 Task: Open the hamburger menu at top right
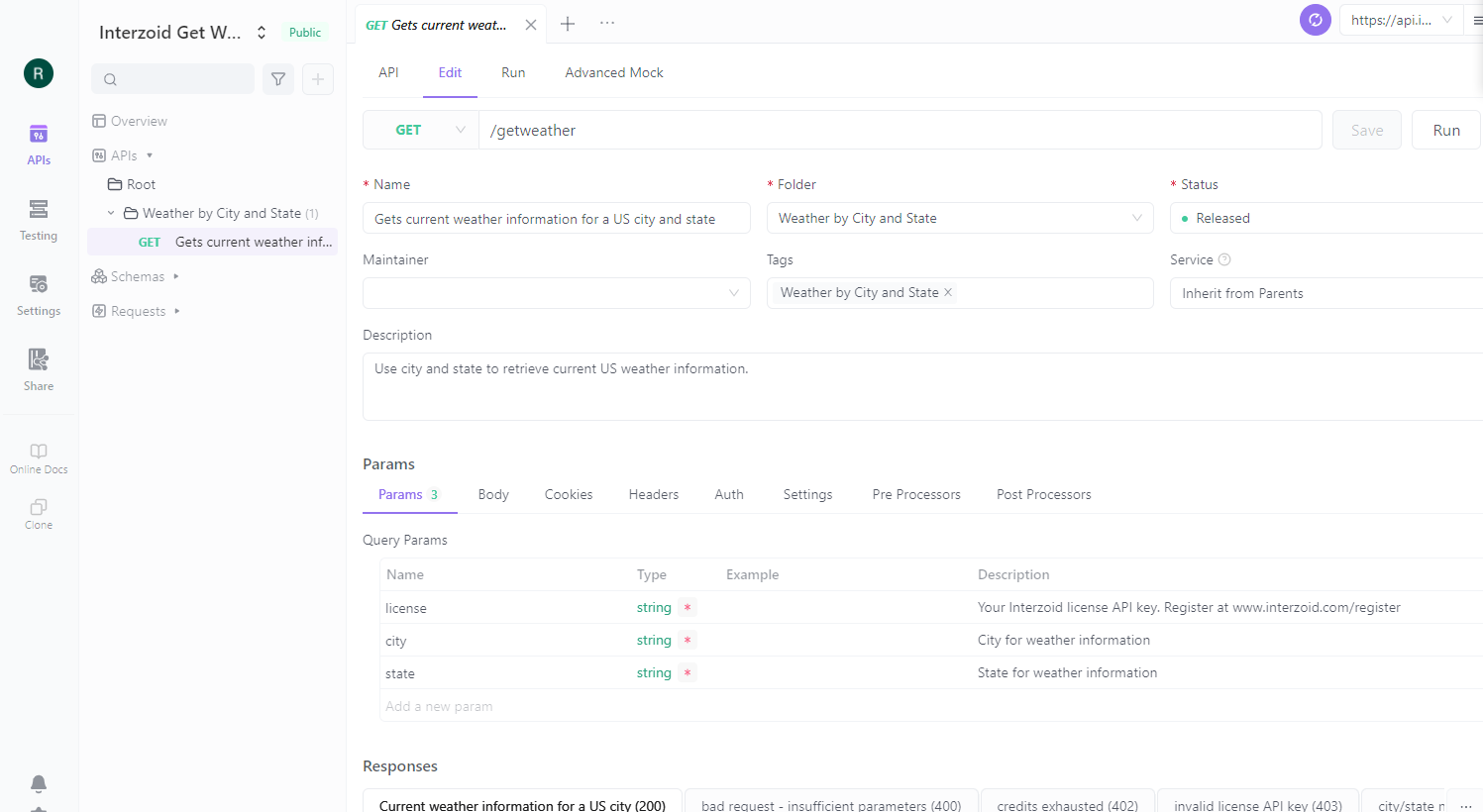[1477, 20]
